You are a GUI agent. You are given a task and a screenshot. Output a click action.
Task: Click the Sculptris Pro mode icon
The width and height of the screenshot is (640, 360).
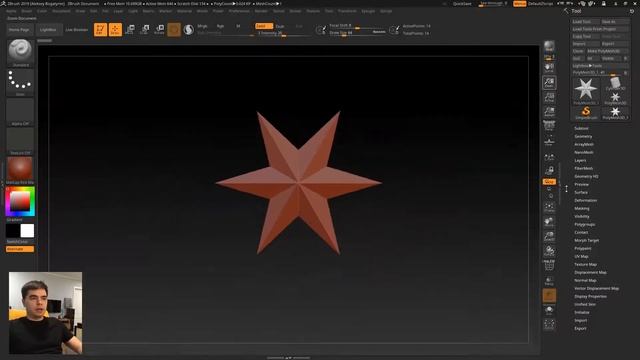click(189, 29)
